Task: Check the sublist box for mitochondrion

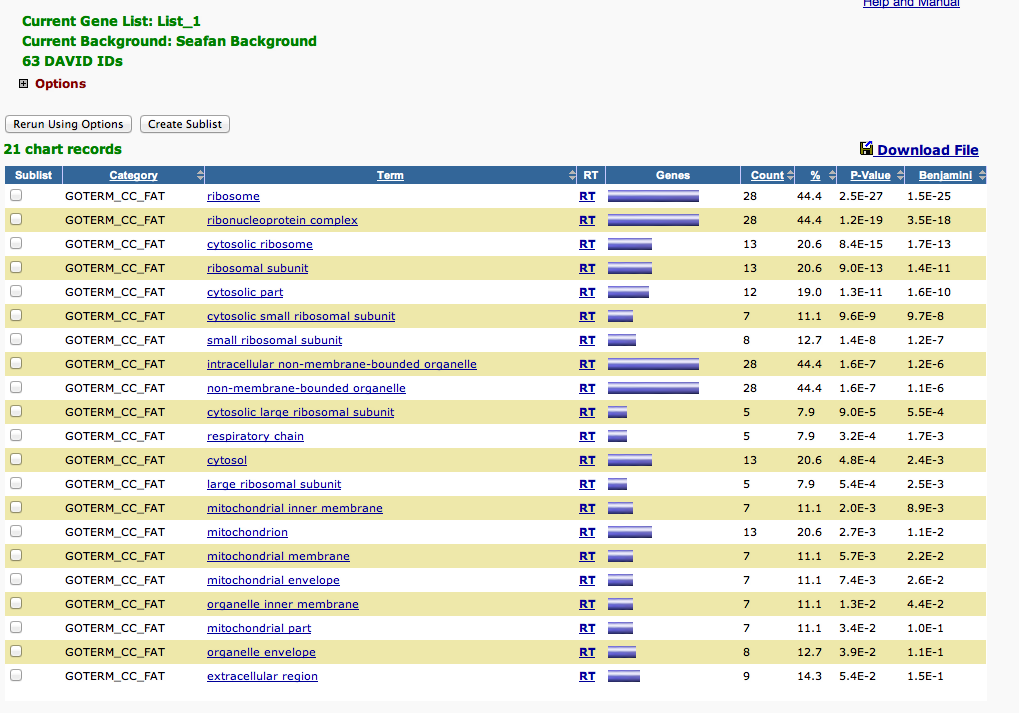Action: click(x=16, y=531)
